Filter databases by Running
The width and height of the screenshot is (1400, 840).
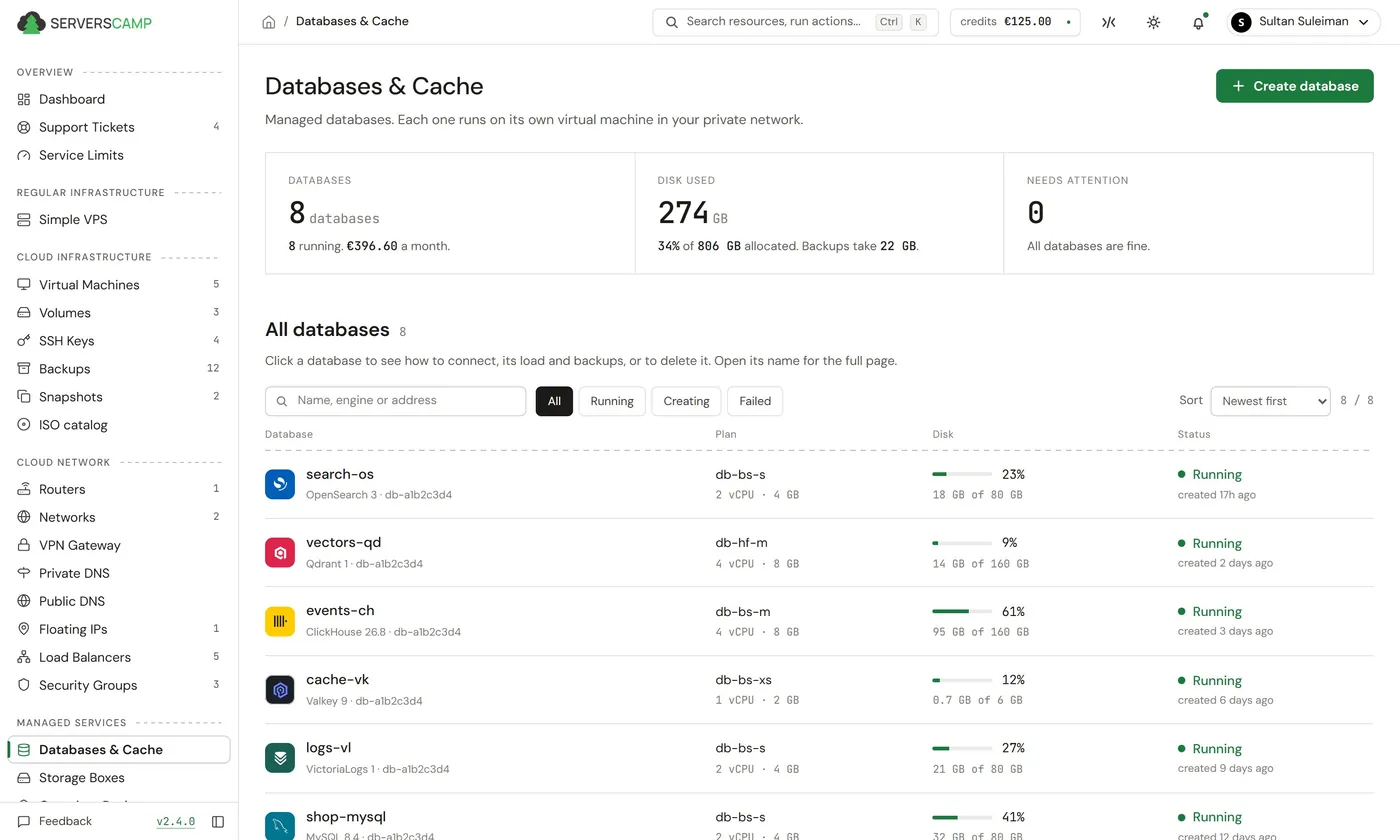point(612,401)
